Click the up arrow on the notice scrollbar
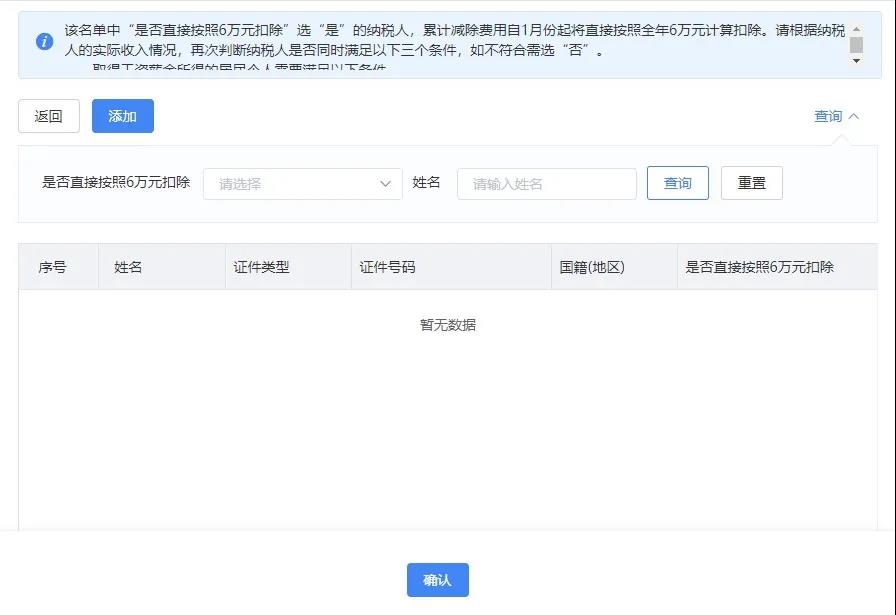 [x=856, y=31]
